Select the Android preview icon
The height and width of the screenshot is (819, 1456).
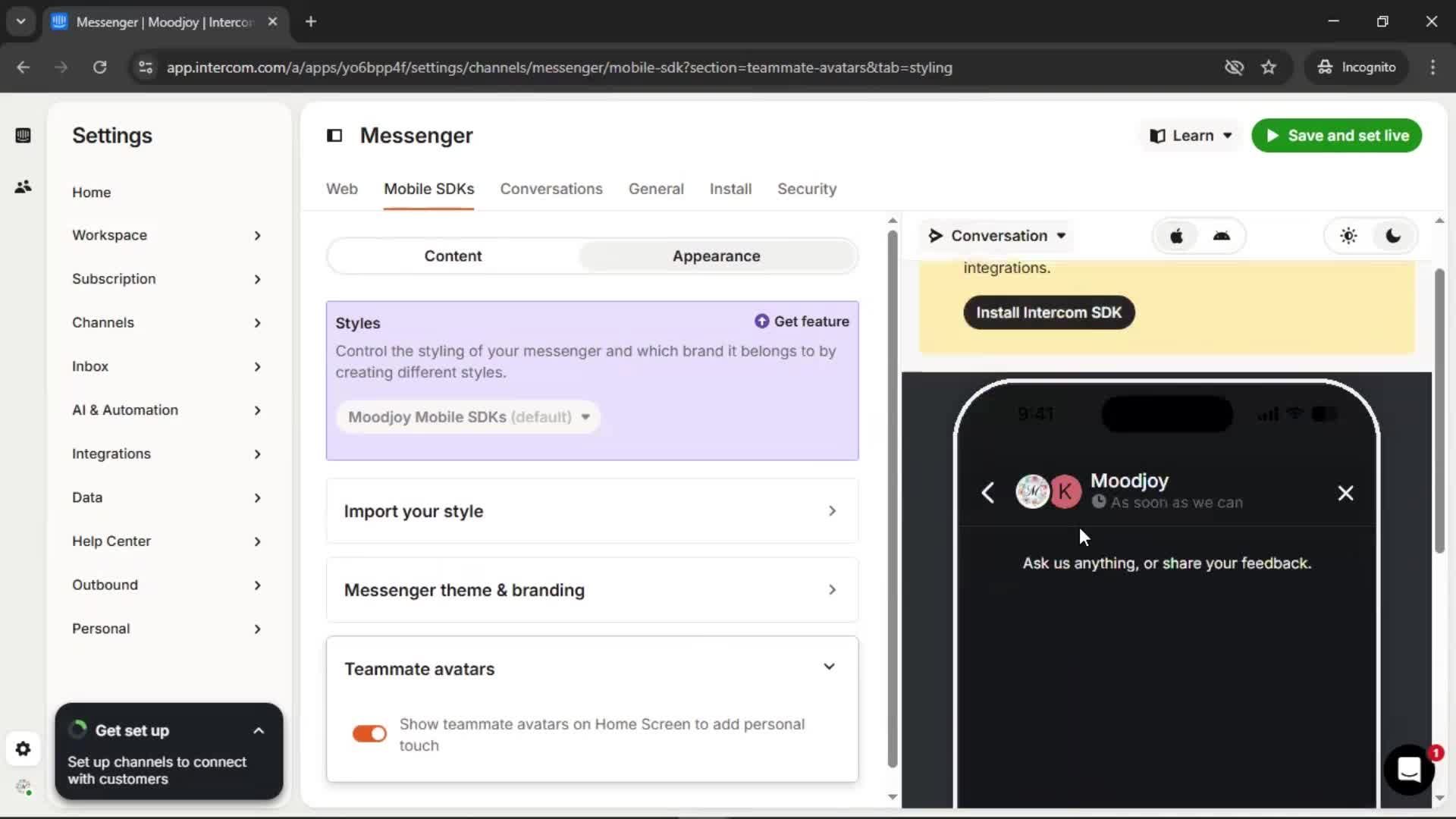coord(1221,236)
